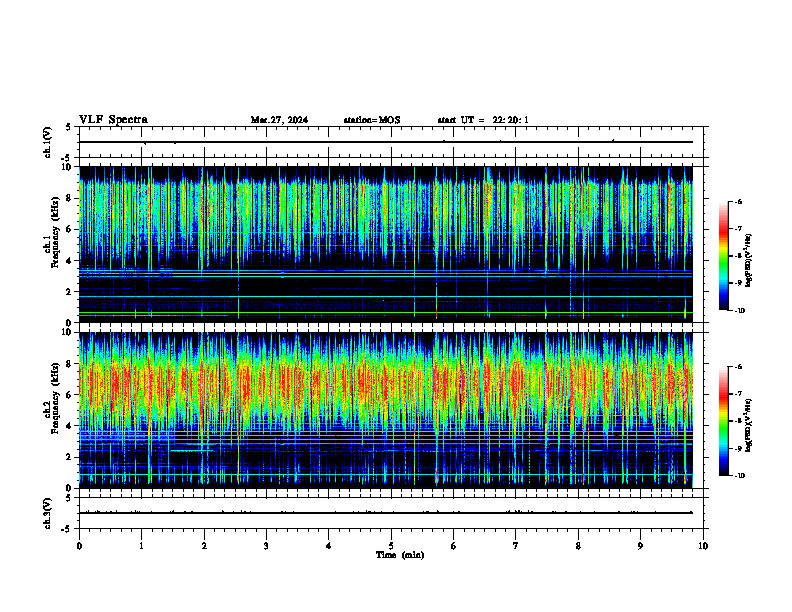Click the "station=MOS" header label
This screenshot has width=792, height=612.
pos(372,120)
